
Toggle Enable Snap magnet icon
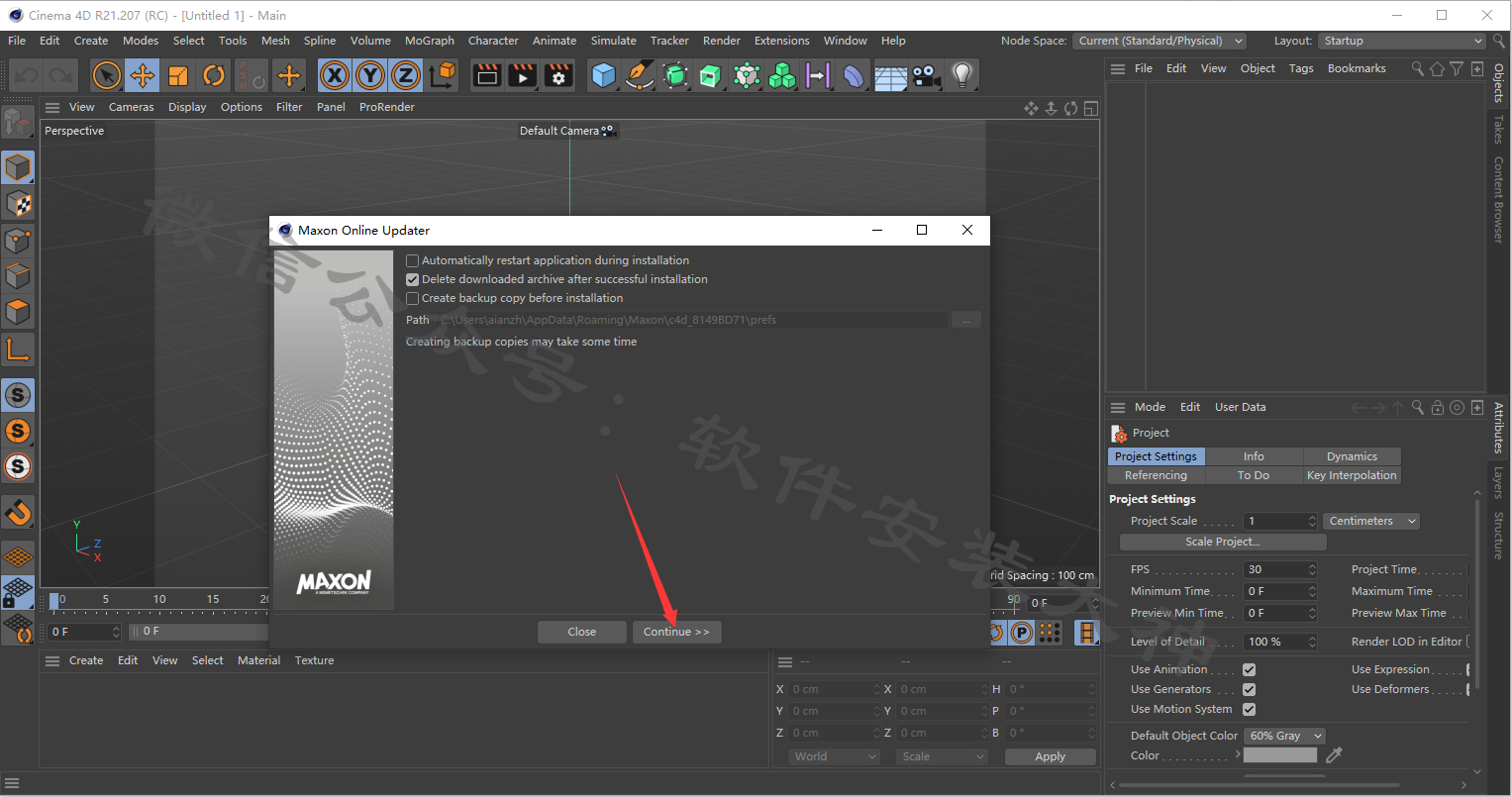tap(18, 512)
